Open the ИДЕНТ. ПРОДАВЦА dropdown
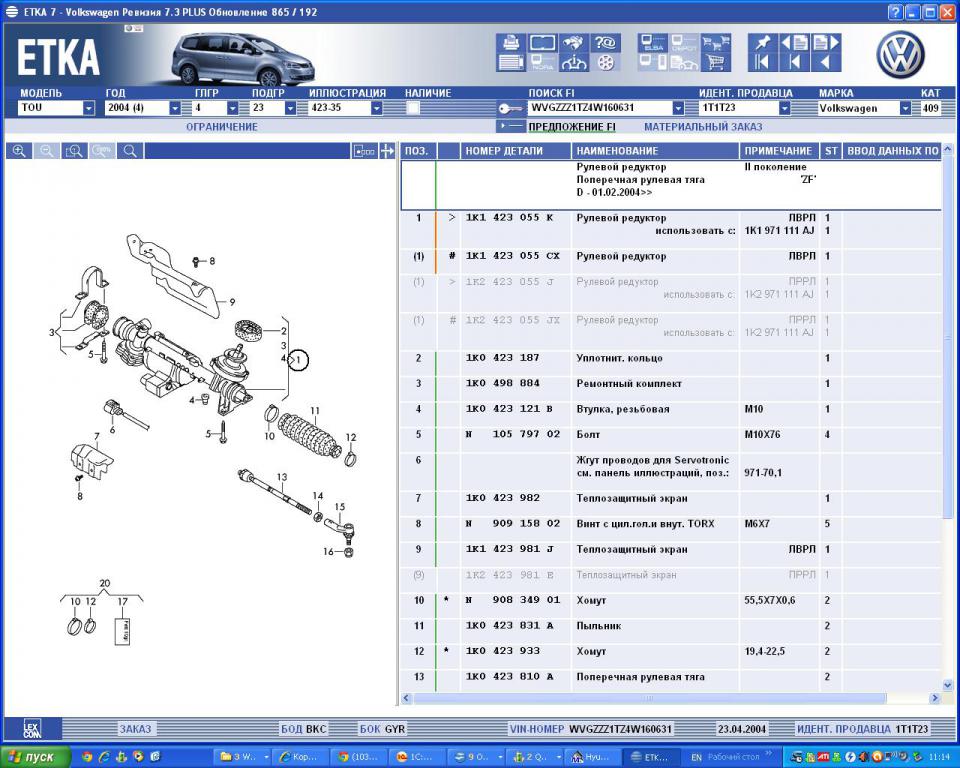 784,108
